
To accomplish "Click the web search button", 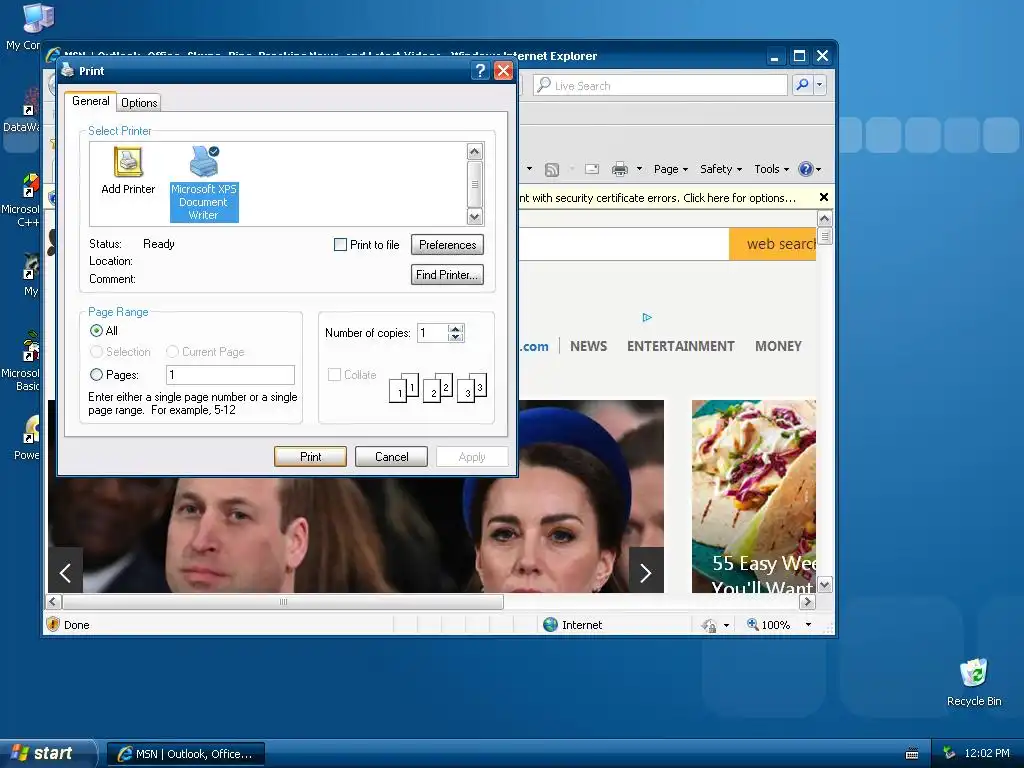I will click(773, 244).
